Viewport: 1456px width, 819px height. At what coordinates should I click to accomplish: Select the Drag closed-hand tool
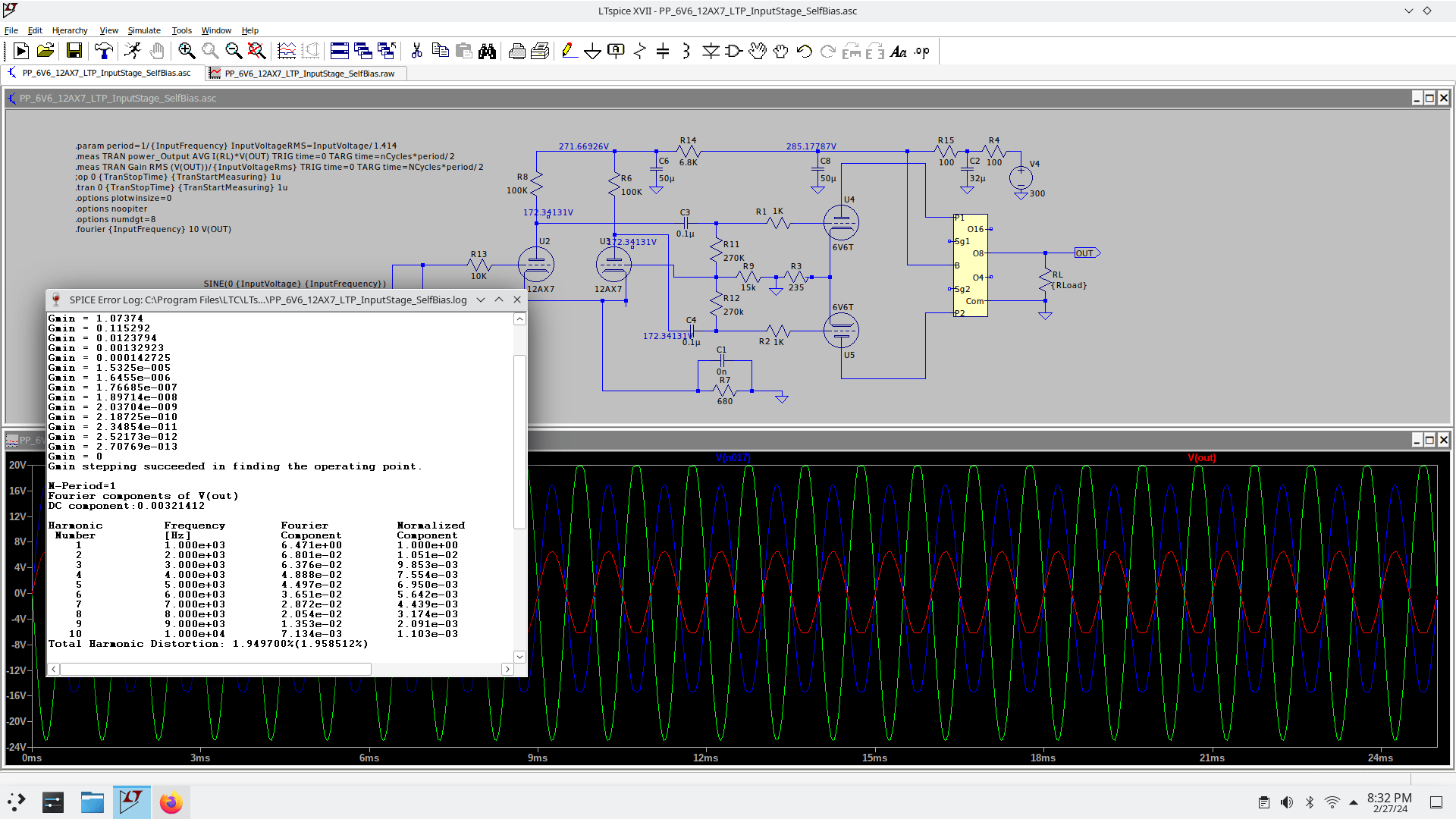coord(781,51)
